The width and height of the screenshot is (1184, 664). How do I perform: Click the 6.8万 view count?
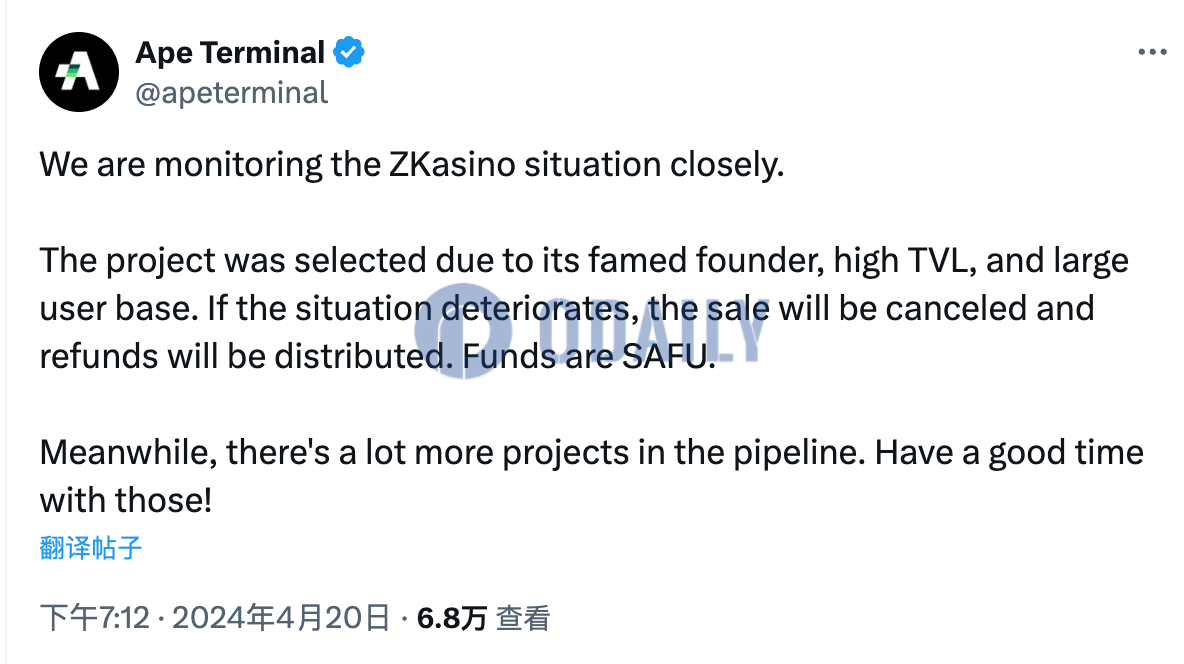(452, 619)
